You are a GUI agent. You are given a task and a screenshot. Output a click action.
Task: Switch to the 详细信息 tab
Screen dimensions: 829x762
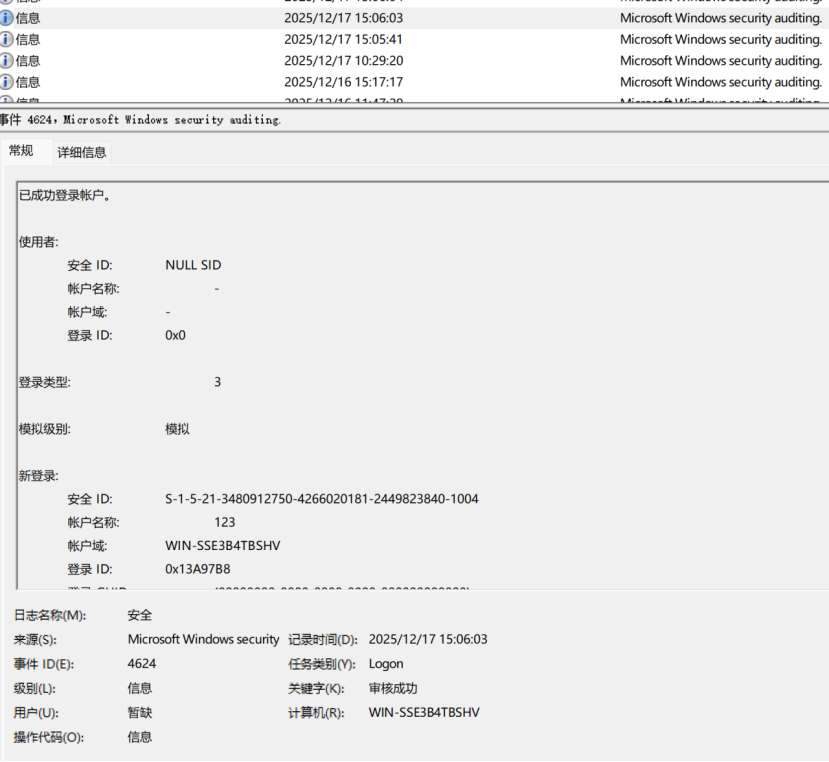[x=81, y=152]
